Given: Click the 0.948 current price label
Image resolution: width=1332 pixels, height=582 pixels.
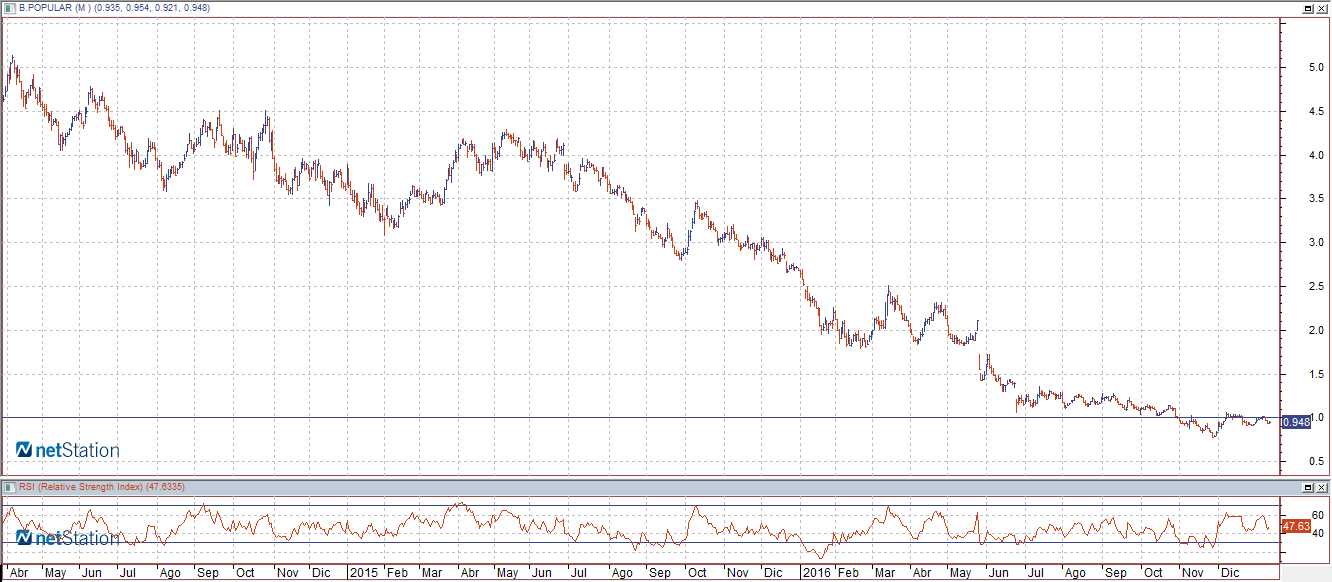Looking at the screenshot, I should coord(1296,422).
